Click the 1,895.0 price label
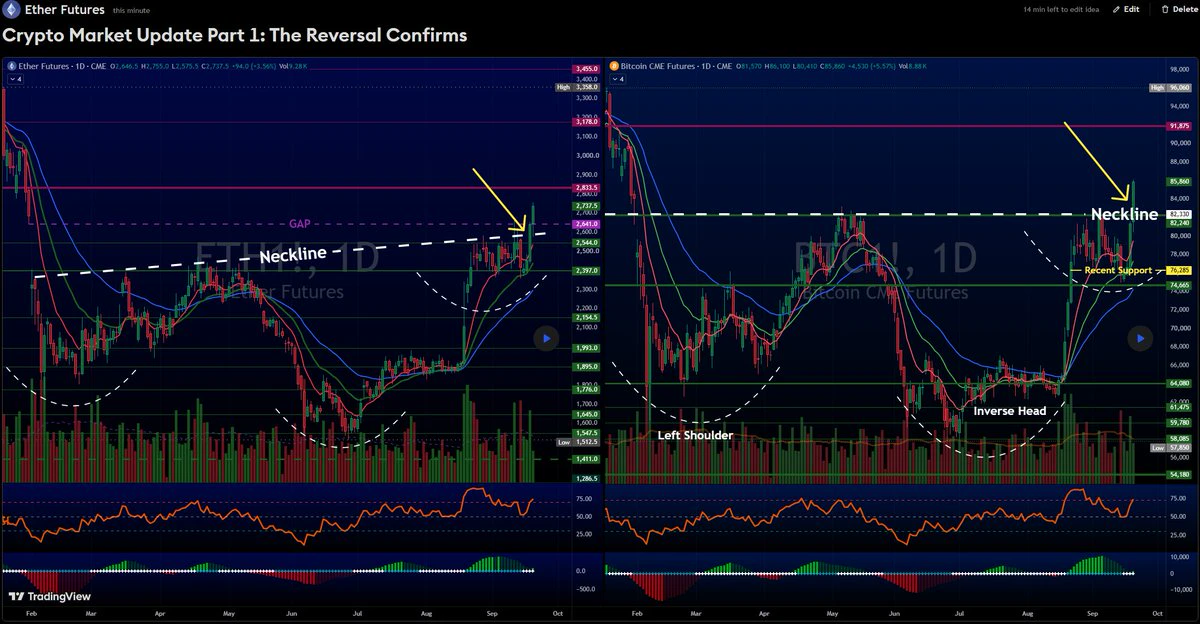The width and height of the screenshot is (1200, 624). tap(585, 367)
